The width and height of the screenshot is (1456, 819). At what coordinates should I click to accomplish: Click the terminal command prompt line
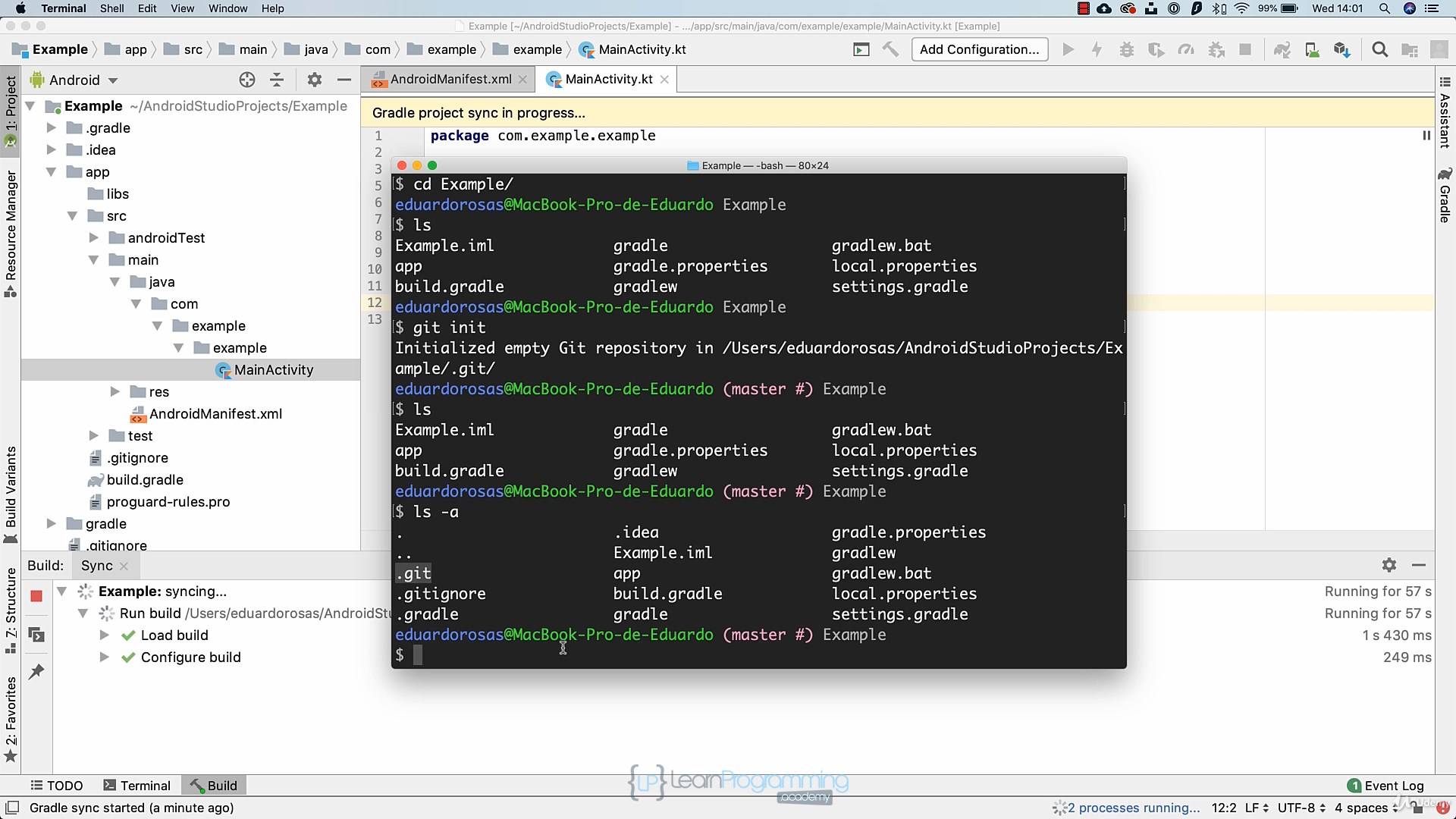pyautogui.click(x=758, y=655)
